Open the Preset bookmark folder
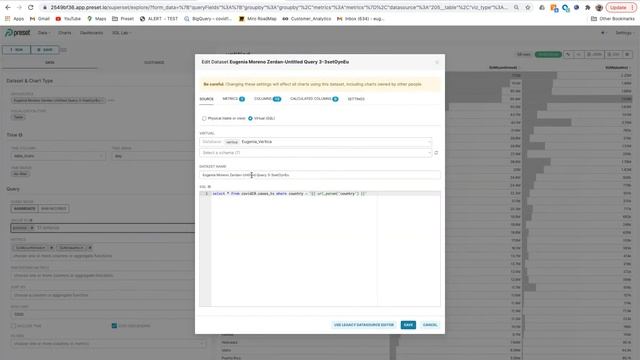Viewport: 640px width, 360px height. [123, 19]
